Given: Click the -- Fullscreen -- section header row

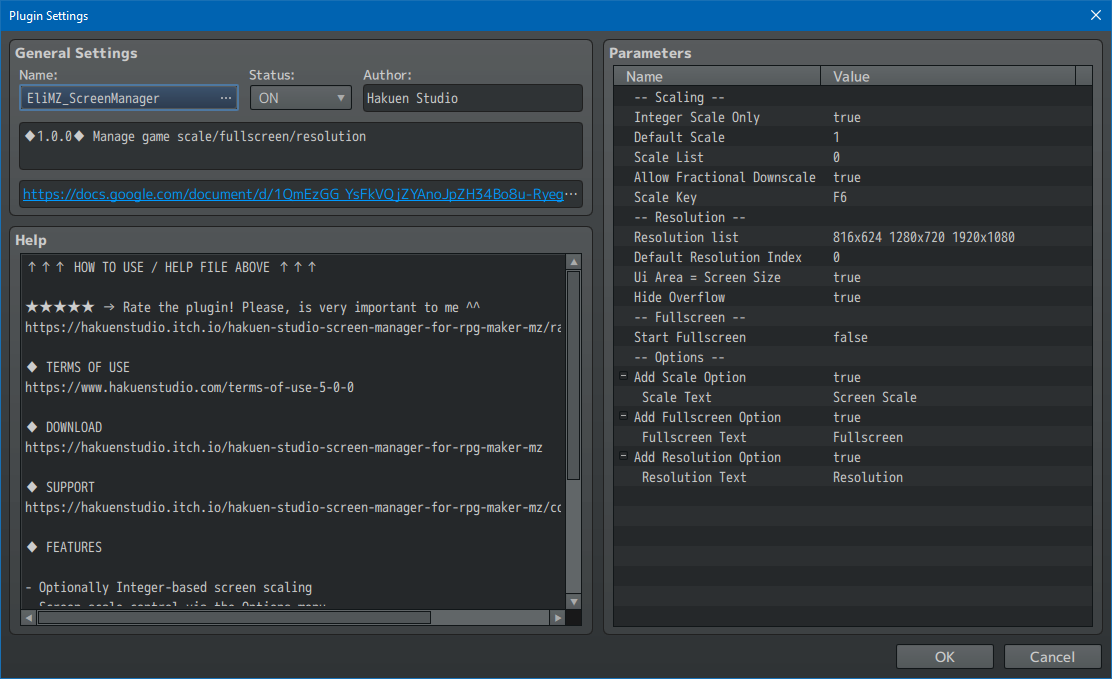Looking at the screenshot, I should (x=852, y=317).
